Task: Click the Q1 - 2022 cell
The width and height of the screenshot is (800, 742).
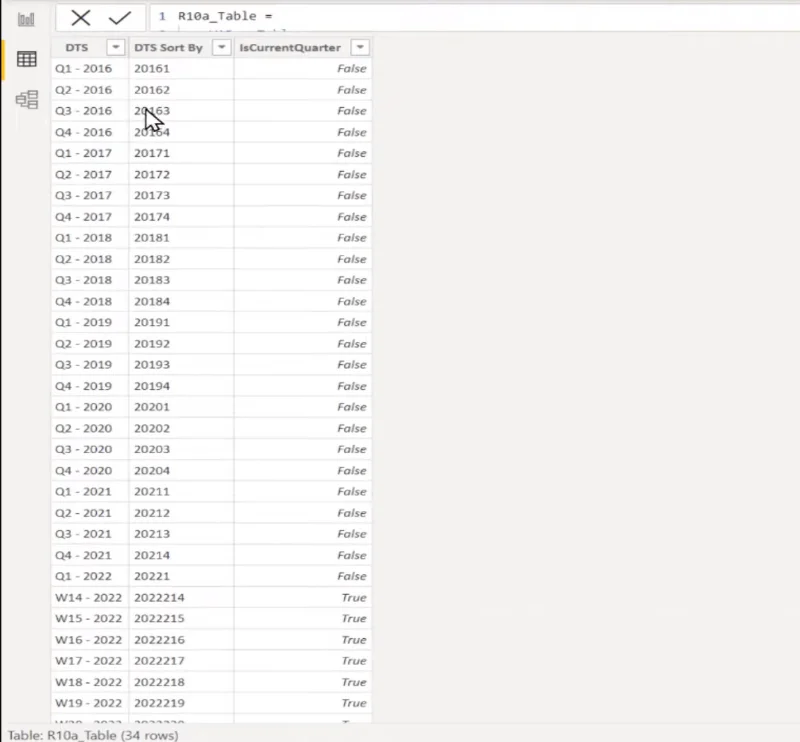Action: tap(90, 577)
